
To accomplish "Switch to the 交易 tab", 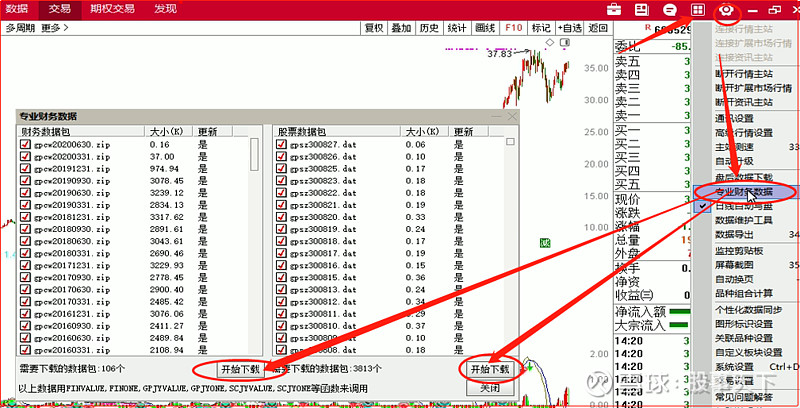I will click(x=60, y=9).
